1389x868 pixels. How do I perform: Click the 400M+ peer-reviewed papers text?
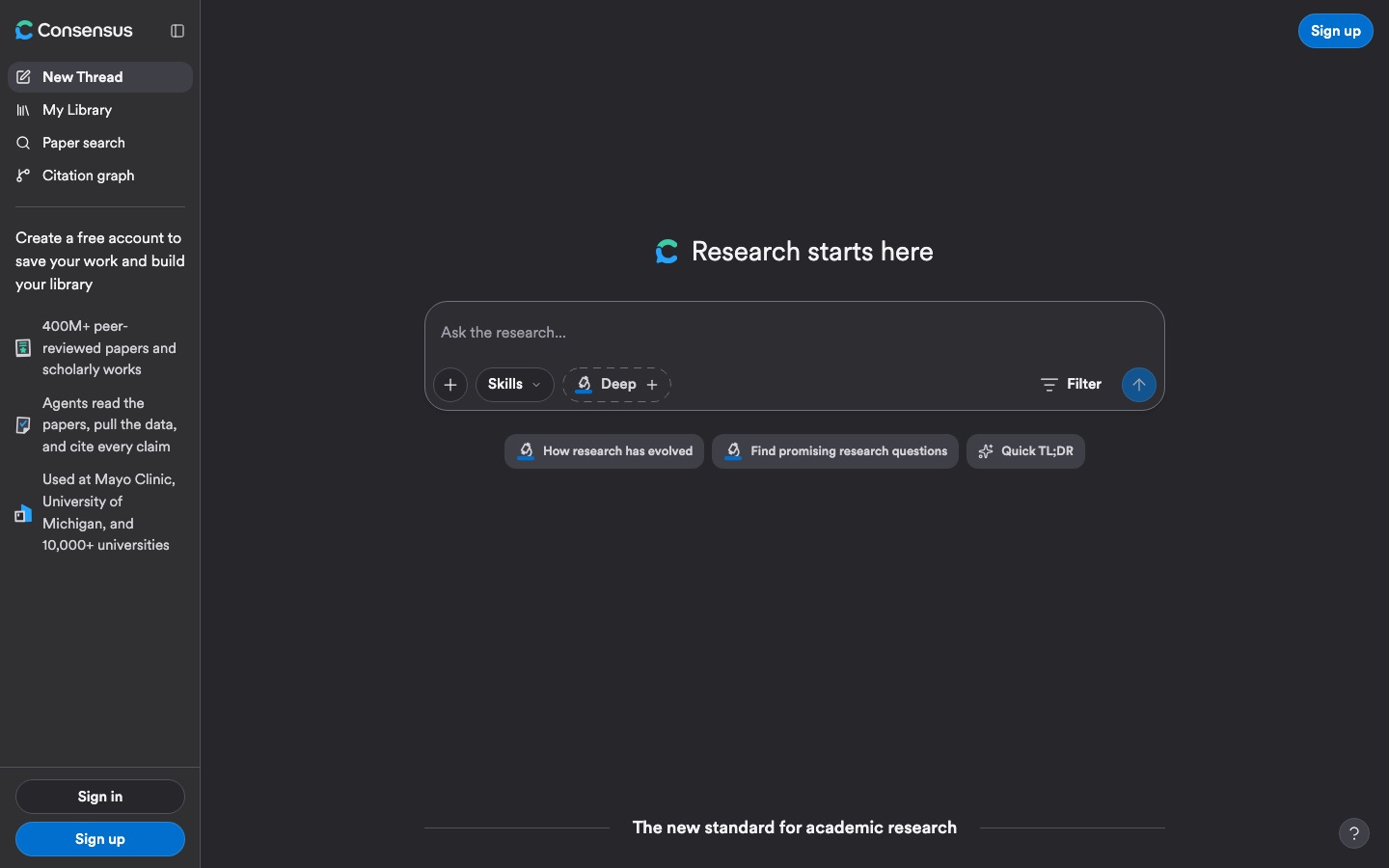[x=109, y=348]
